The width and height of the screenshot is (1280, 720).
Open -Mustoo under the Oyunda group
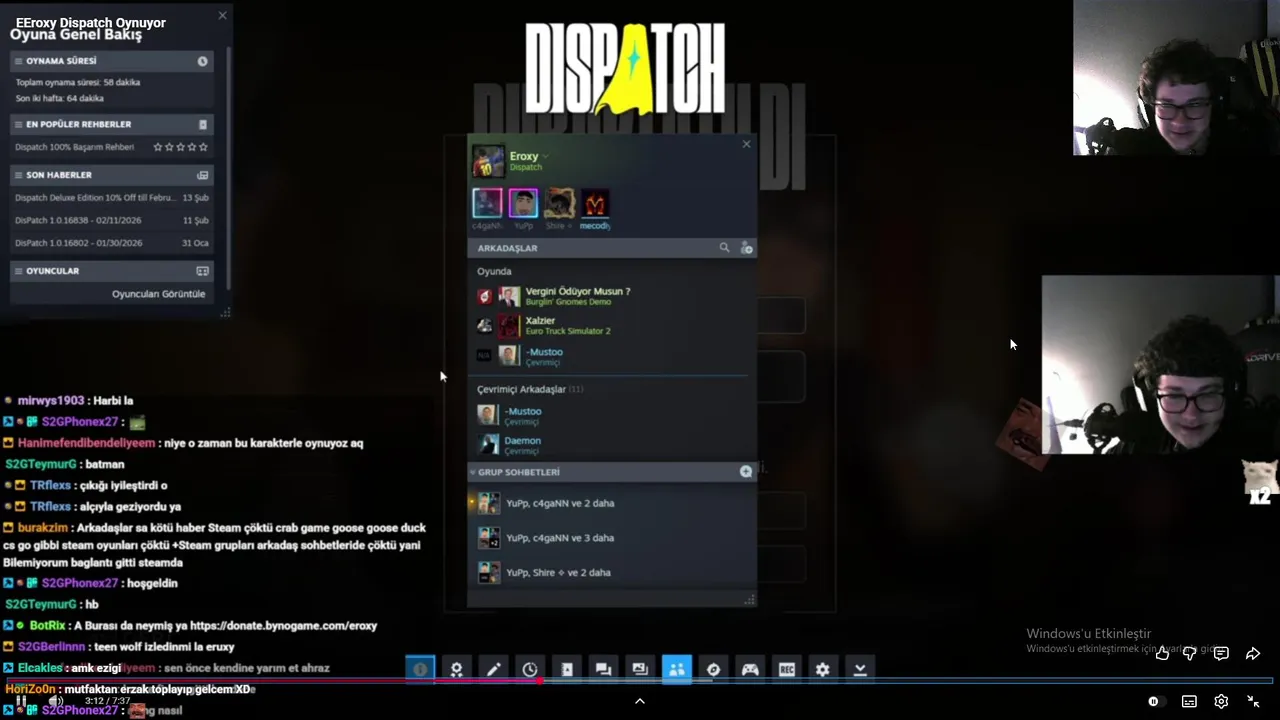pyautogui.click(x=612, y=356)
